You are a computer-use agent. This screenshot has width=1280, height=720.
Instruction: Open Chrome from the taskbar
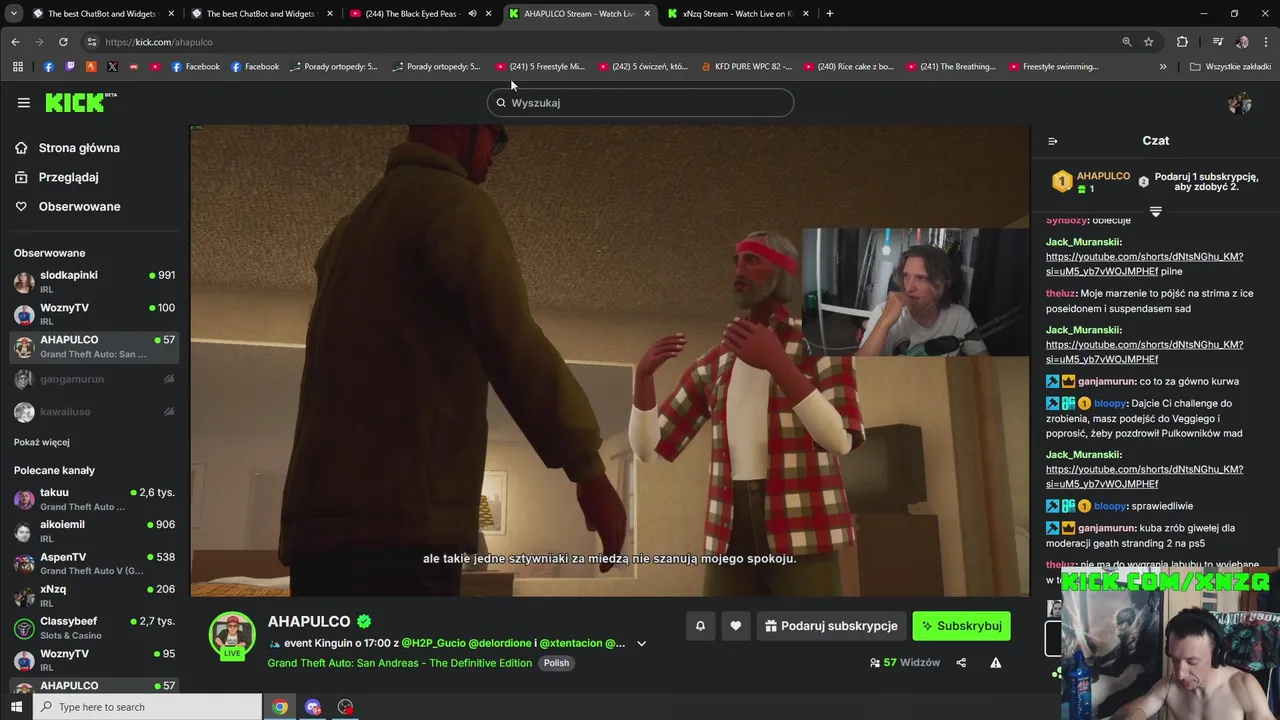point(280,707)
